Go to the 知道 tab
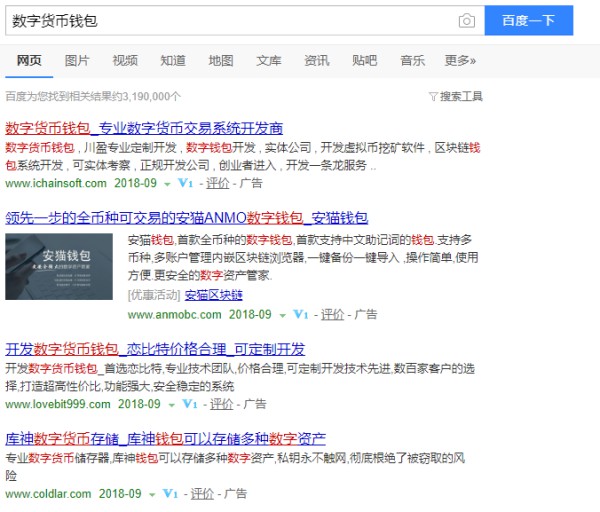 (173, 60)
